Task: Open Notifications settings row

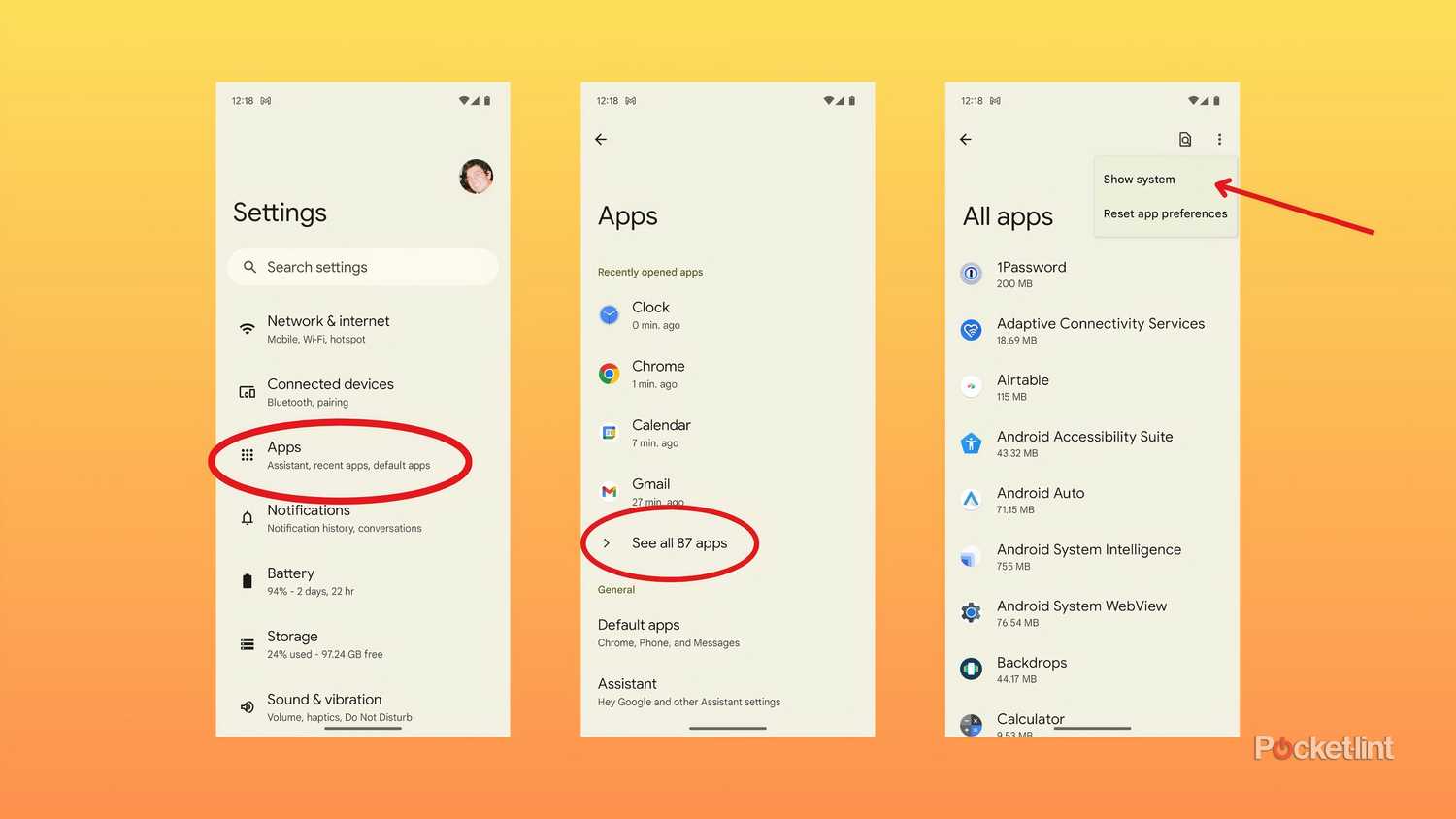Action: 363,518
